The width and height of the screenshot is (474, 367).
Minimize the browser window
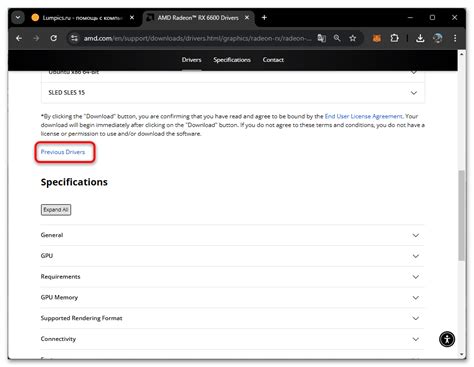coord(410,17)
